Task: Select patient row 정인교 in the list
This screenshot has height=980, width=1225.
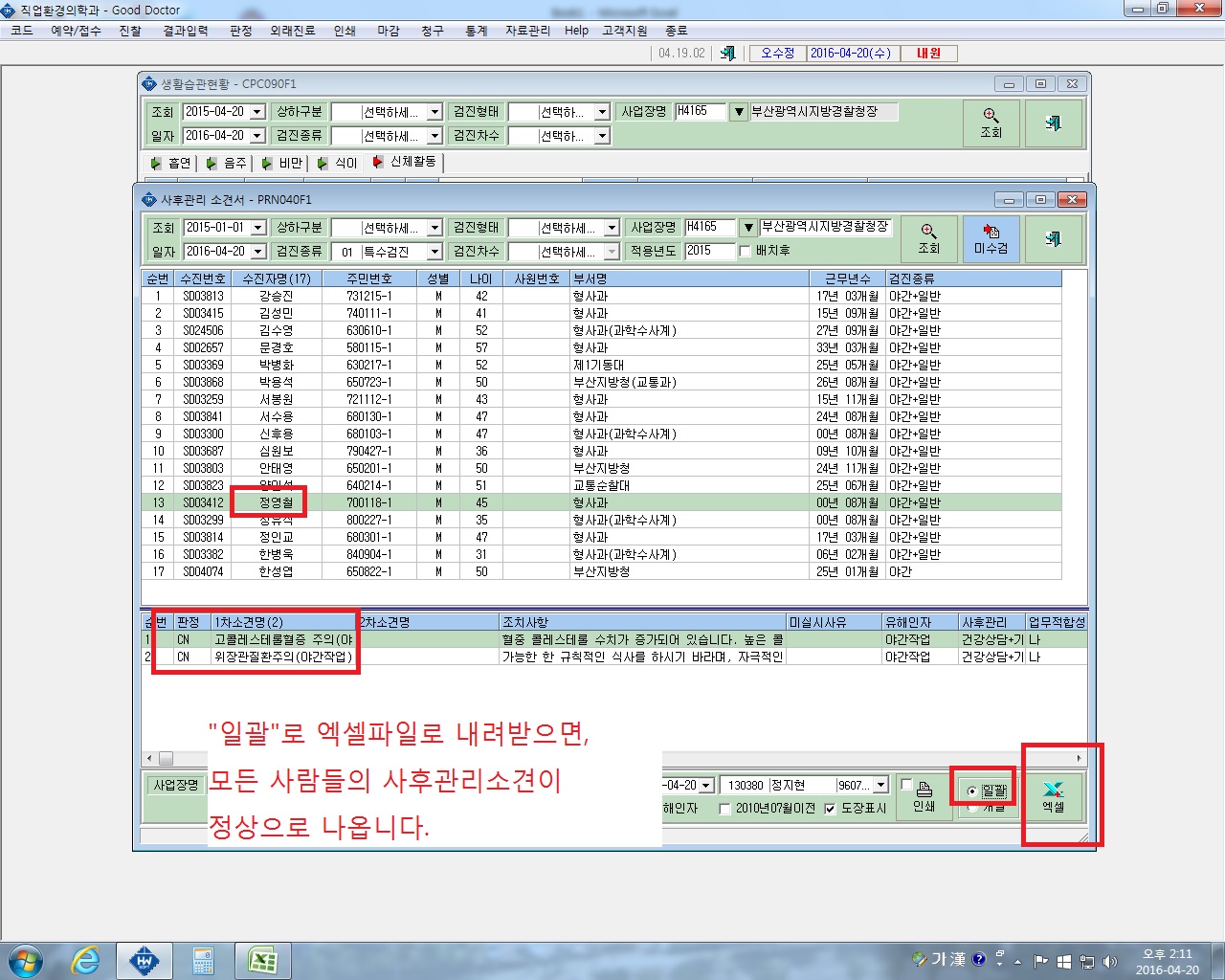Action: point(601,537)
